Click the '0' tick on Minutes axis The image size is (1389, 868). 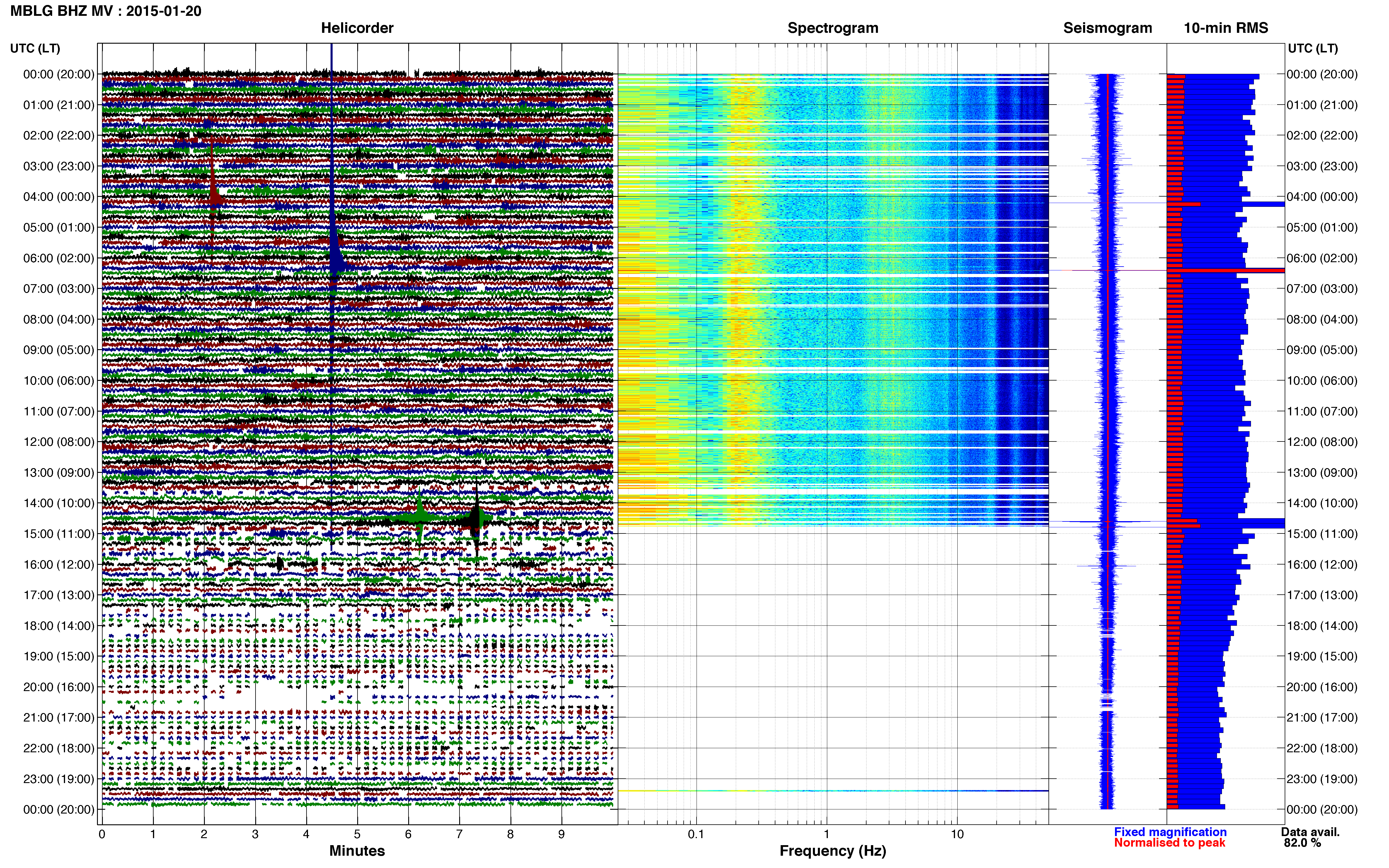click(102, 834)
